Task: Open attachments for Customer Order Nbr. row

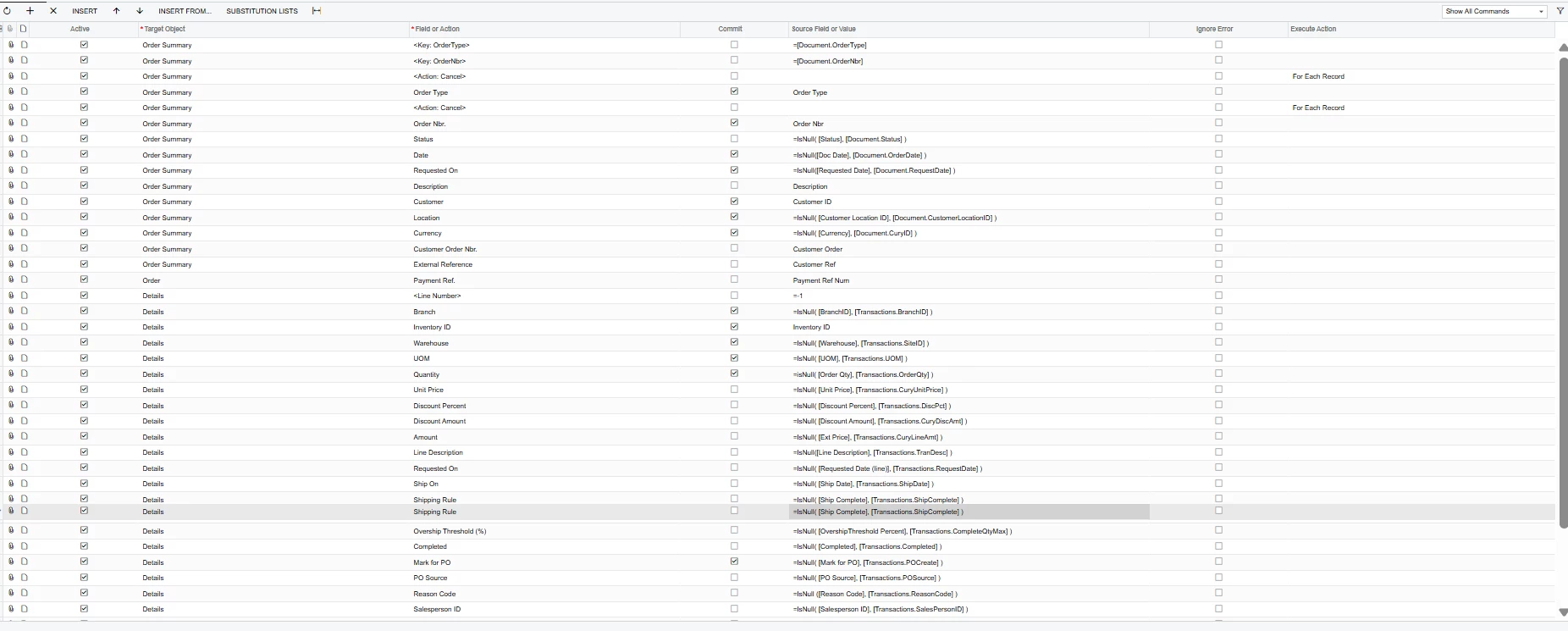Action: pyautogui.click(x=11, y=248)
